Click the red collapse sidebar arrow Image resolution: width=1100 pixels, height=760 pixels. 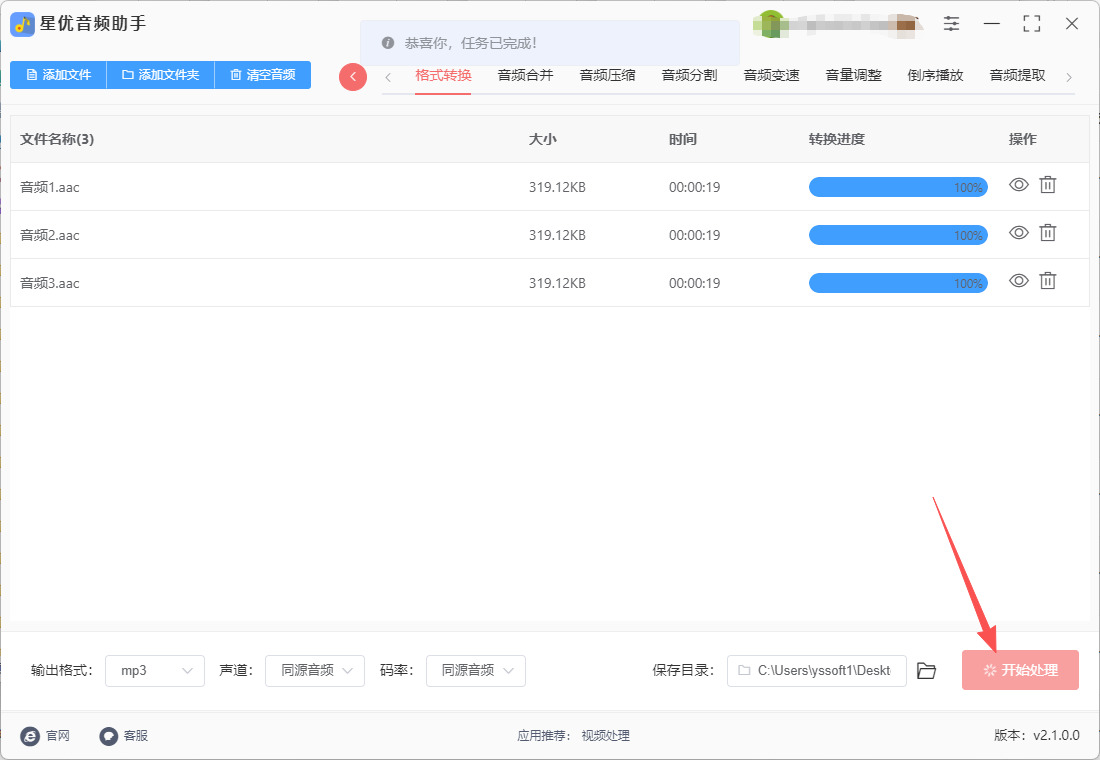pos(353,77)
